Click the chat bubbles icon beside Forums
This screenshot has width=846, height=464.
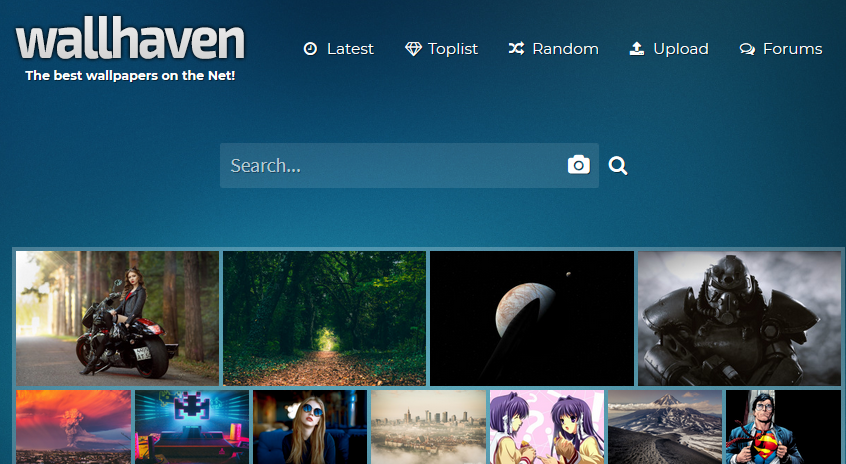pyautogui.click(x=747, y=49)
